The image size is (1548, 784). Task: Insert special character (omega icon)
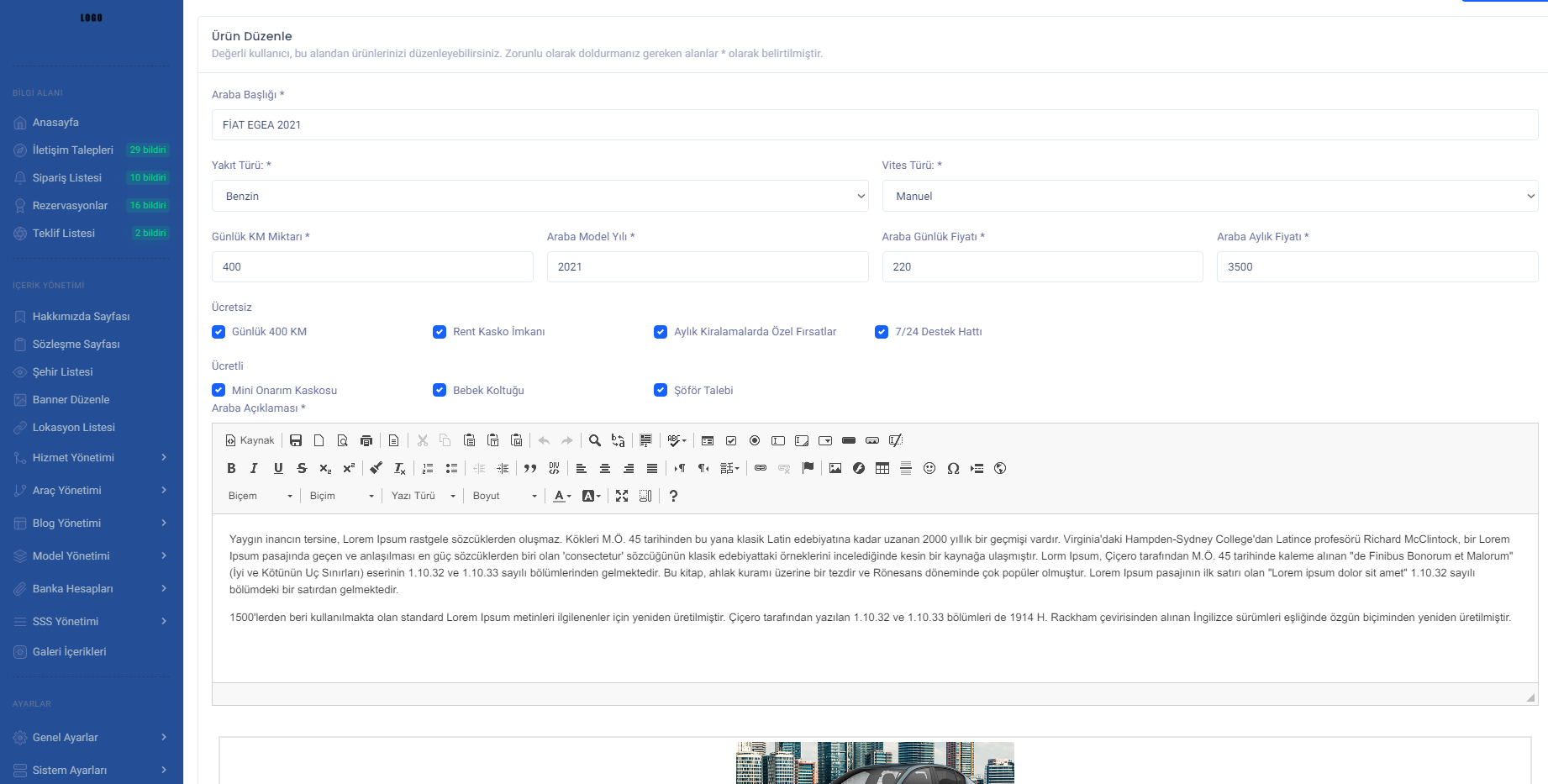click(953, 468)
